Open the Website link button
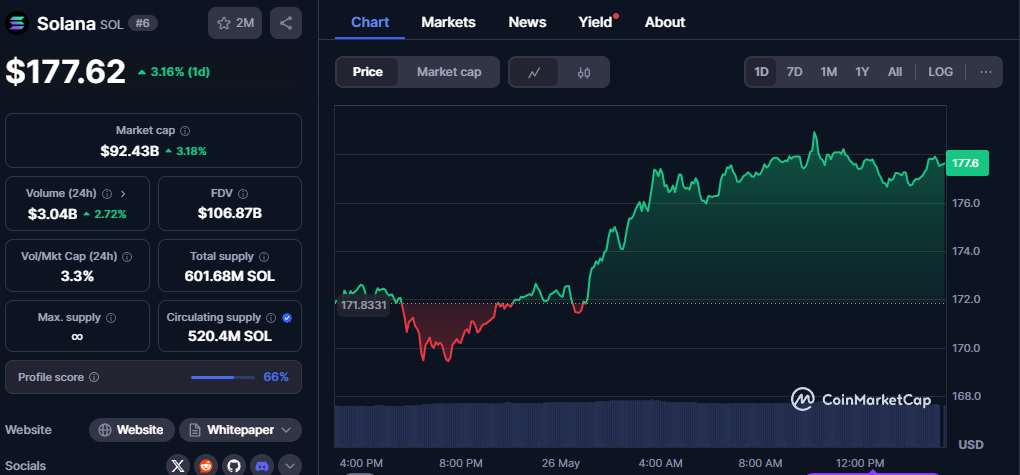Screen dimensions: 1020x475 point(131,430)
